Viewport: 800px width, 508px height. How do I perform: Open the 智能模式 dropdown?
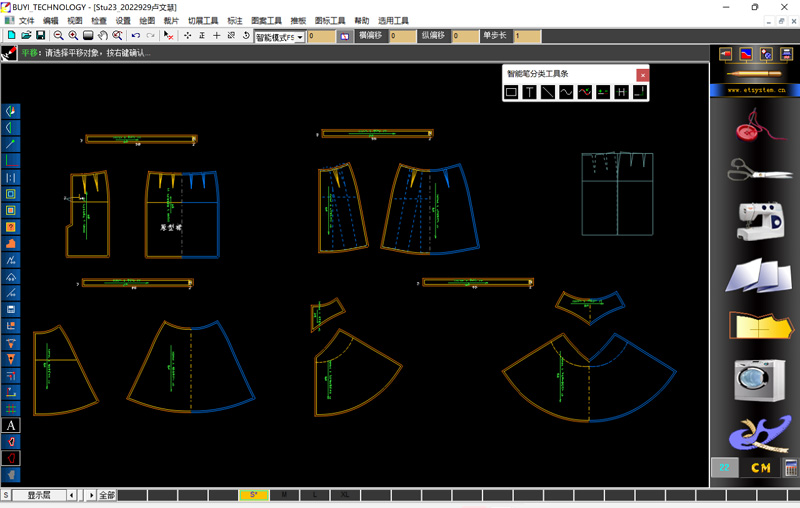[300, 37]
